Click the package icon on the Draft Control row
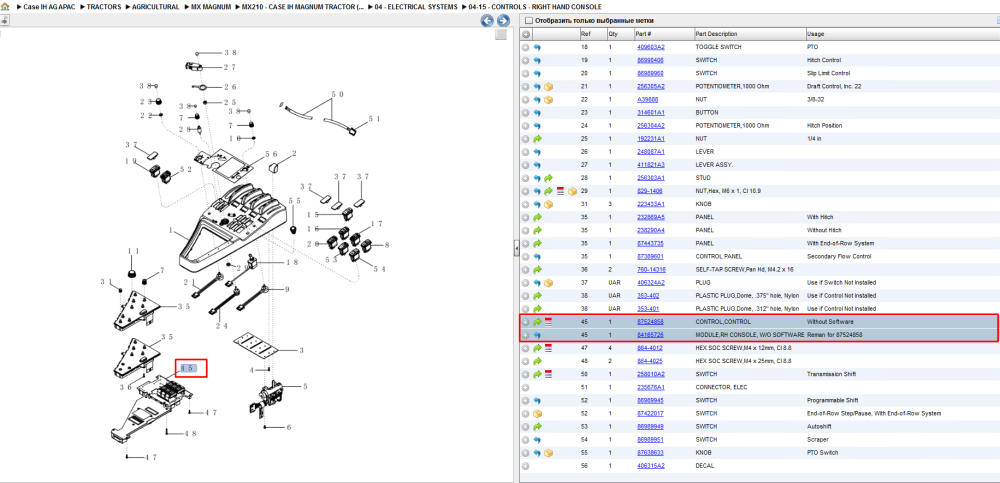This screenshot has height=483, width=1000. tap(548, 86)
